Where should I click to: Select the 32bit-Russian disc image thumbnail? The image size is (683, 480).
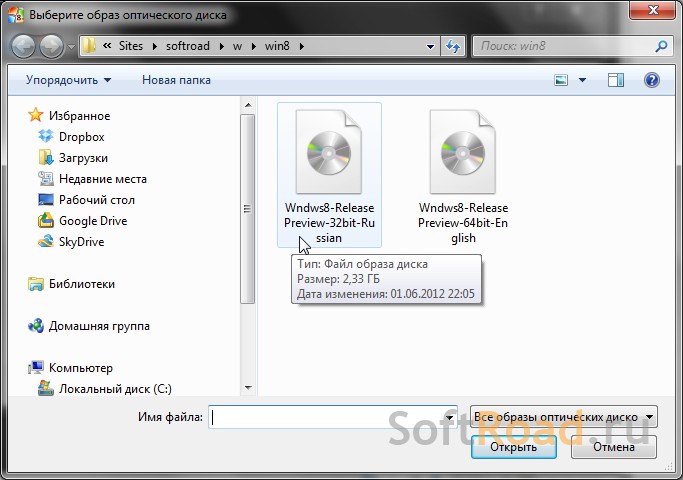(x=329, y=152)
